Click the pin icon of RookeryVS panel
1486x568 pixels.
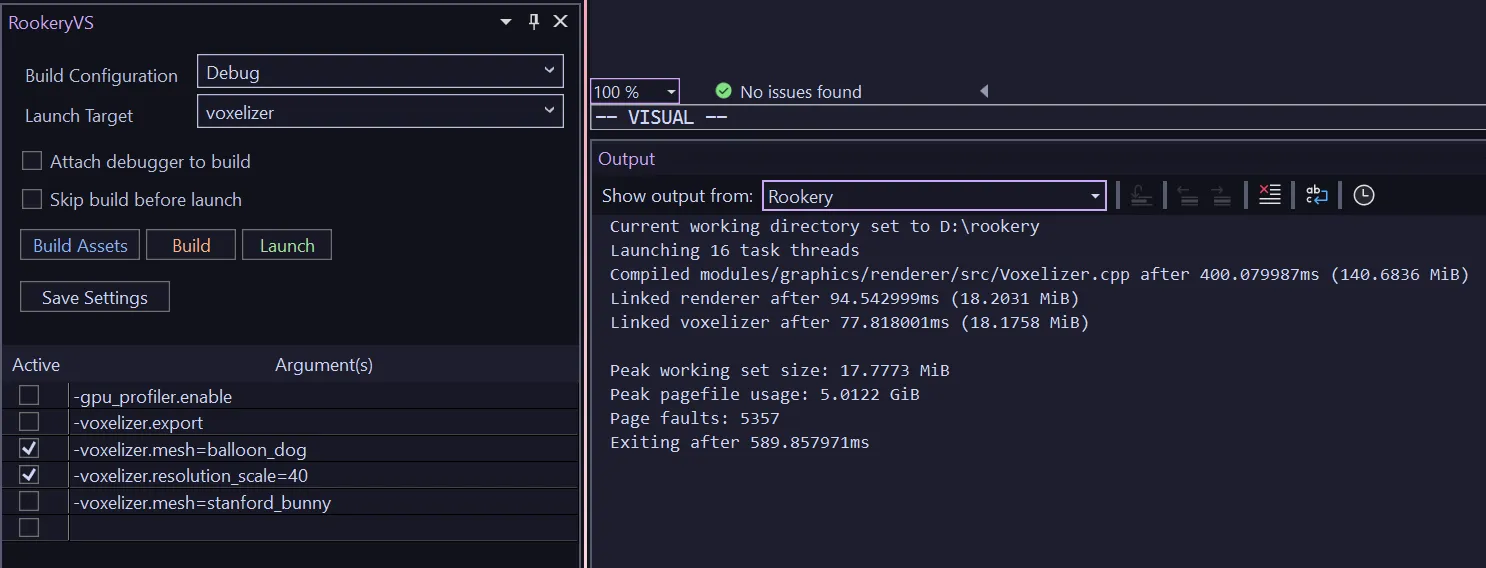534,22
